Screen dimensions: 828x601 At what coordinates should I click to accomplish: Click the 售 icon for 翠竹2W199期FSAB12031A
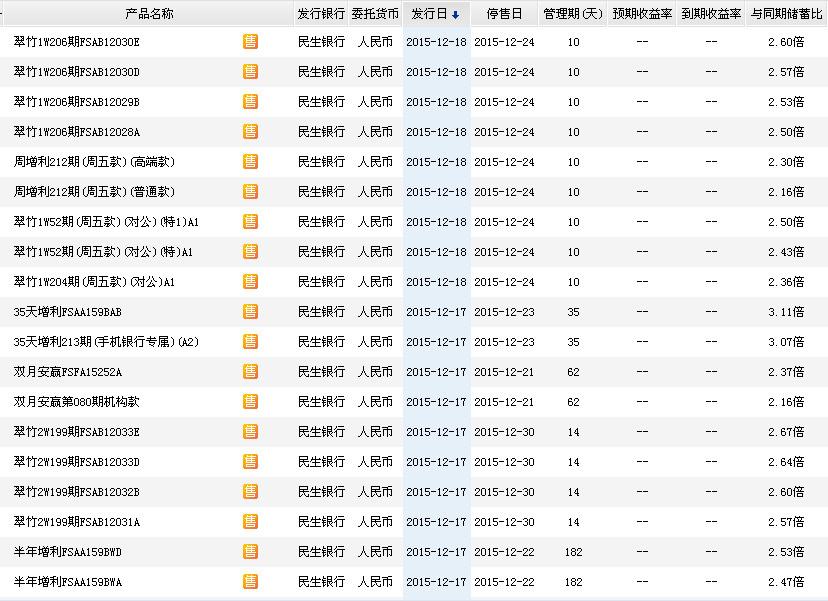pos(250,522)
